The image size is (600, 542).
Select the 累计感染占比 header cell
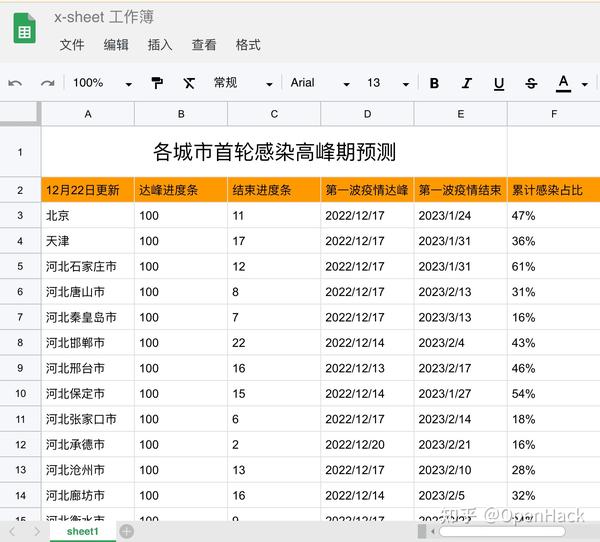pos(554,190)
